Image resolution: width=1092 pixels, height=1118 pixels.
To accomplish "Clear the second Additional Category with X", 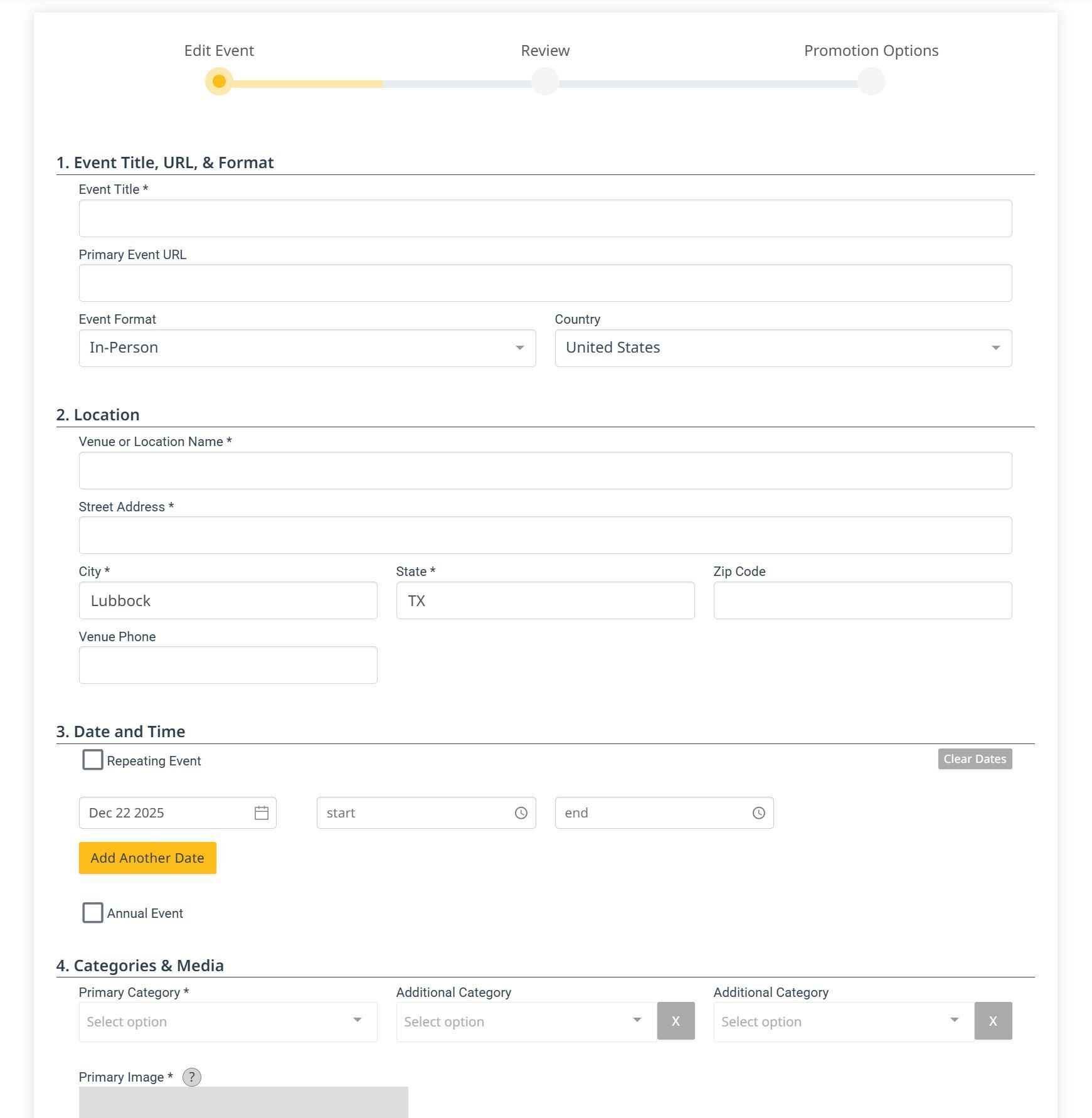I will coord(993,1021).
